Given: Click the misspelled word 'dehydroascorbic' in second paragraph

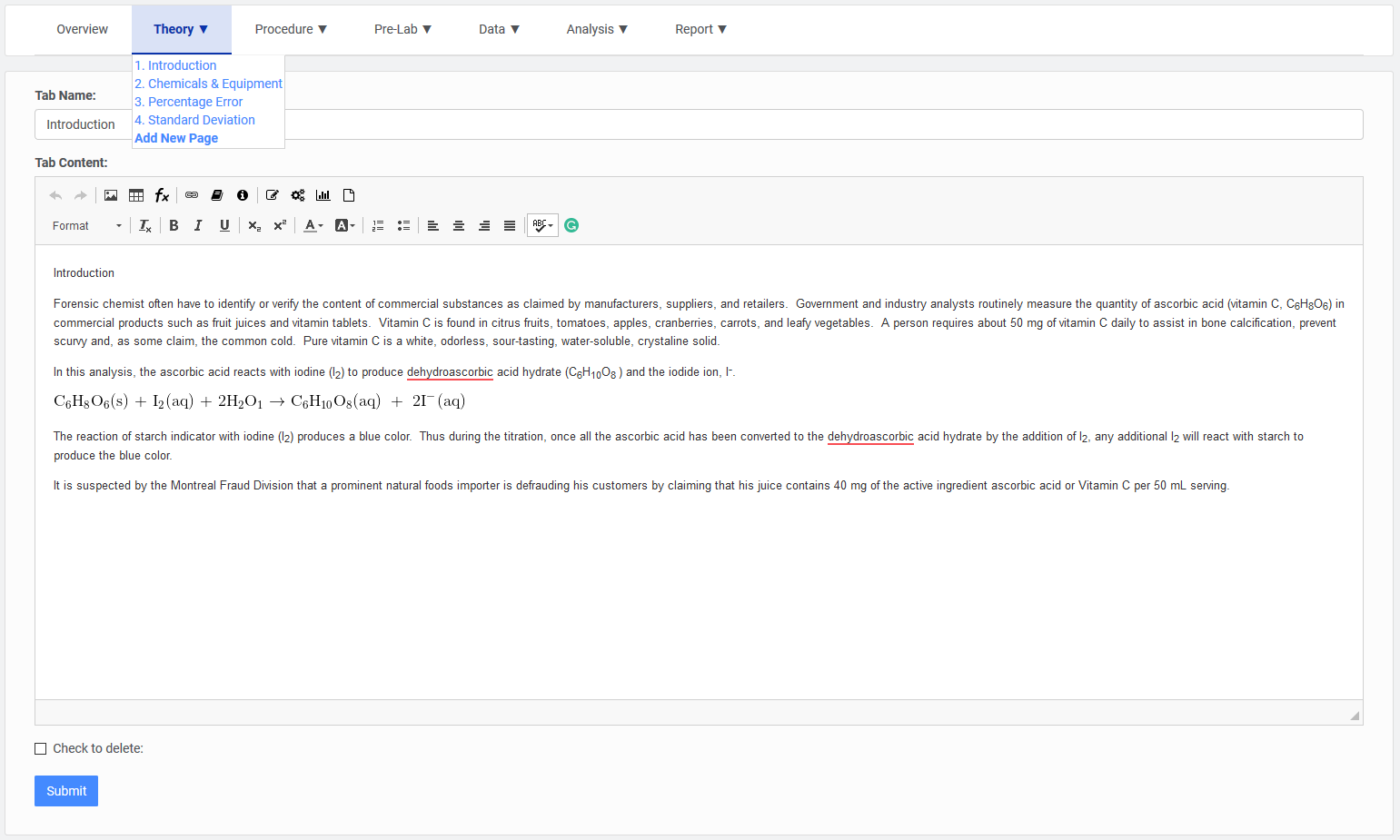Looking at the screenshot, I should tap(450, 372).
